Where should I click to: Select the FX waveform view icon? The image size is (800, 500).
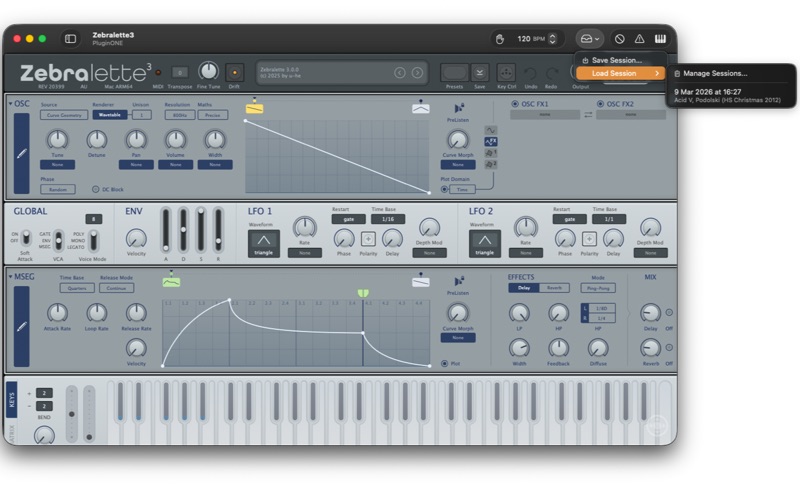pos(490,142)
